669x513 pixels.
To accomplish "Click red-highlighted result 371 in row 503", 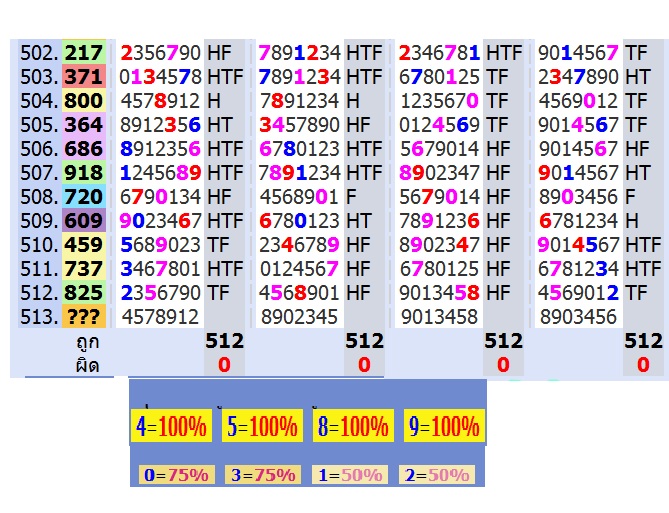I will [84, 77].
